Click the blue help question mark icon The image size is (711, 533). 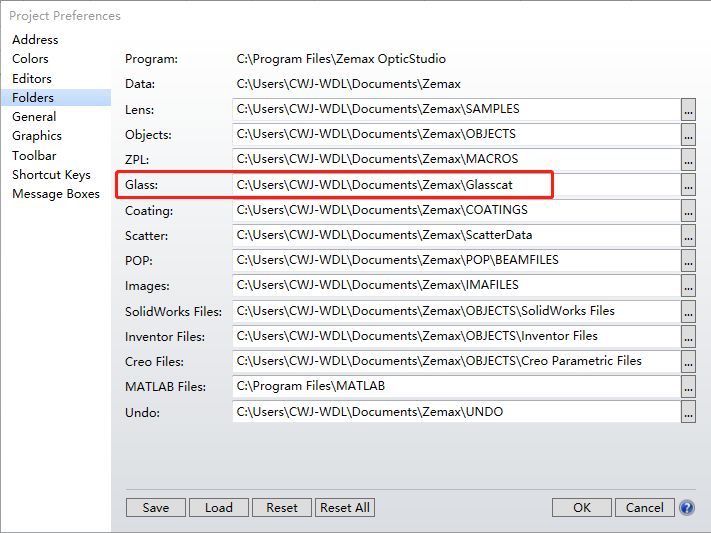[687, 508]
